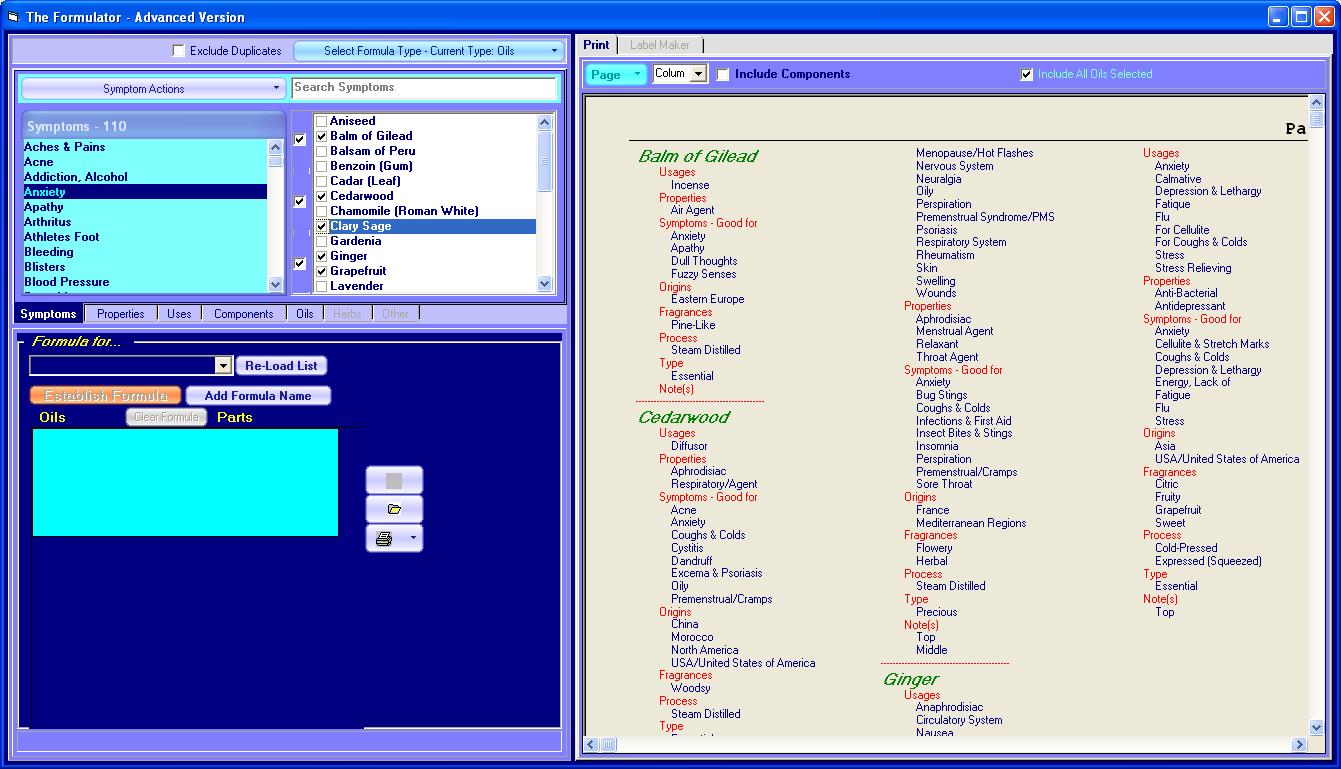Enable the Exclude Duplicates checkbox
This screenshot has width=1341, height=769.
(178, 51)
